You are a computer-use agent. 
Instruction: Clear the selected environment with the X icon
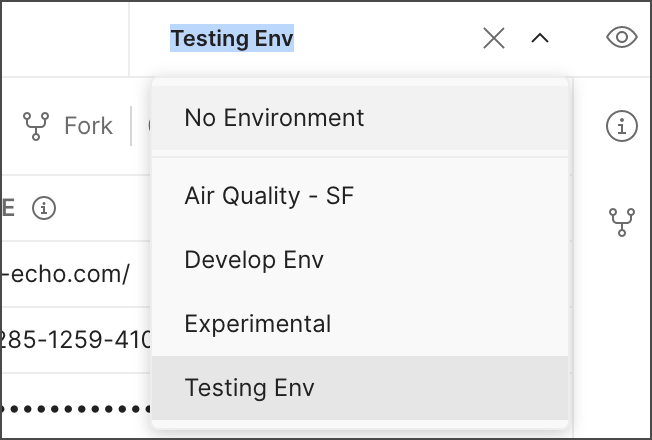494,38
